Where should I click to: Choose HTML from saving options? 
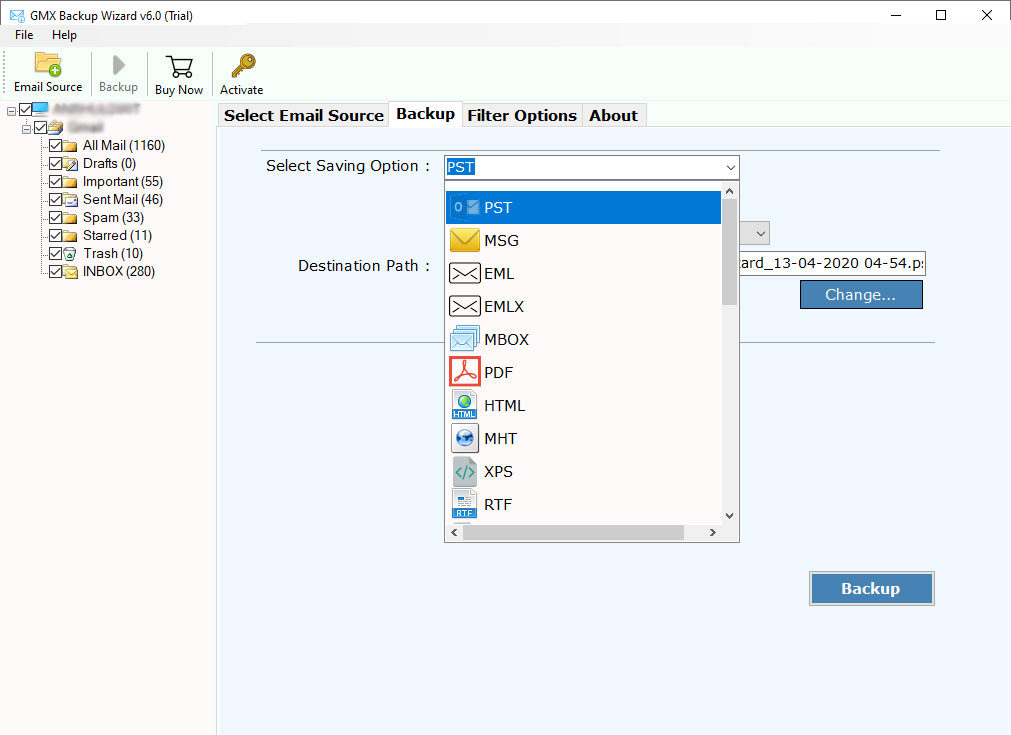point(583,406)
